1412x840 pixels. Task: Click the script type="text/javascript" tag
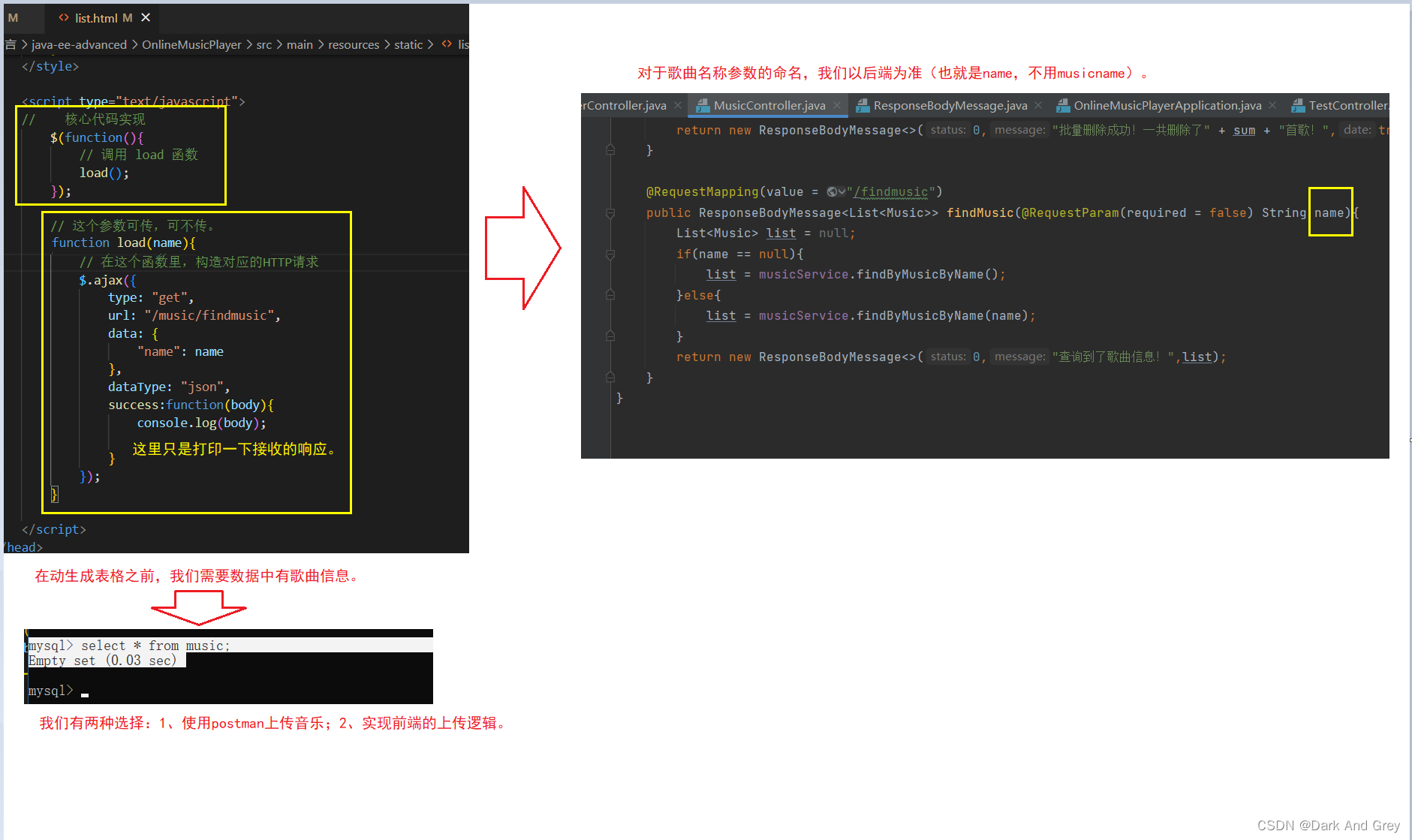(134, 101)
